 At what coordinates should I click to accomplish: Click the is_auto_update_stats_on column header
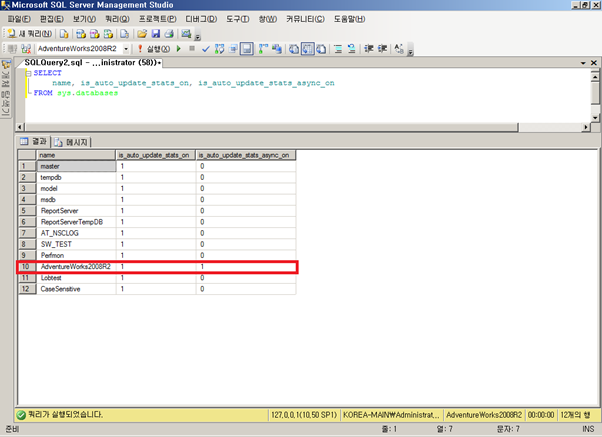155,155
